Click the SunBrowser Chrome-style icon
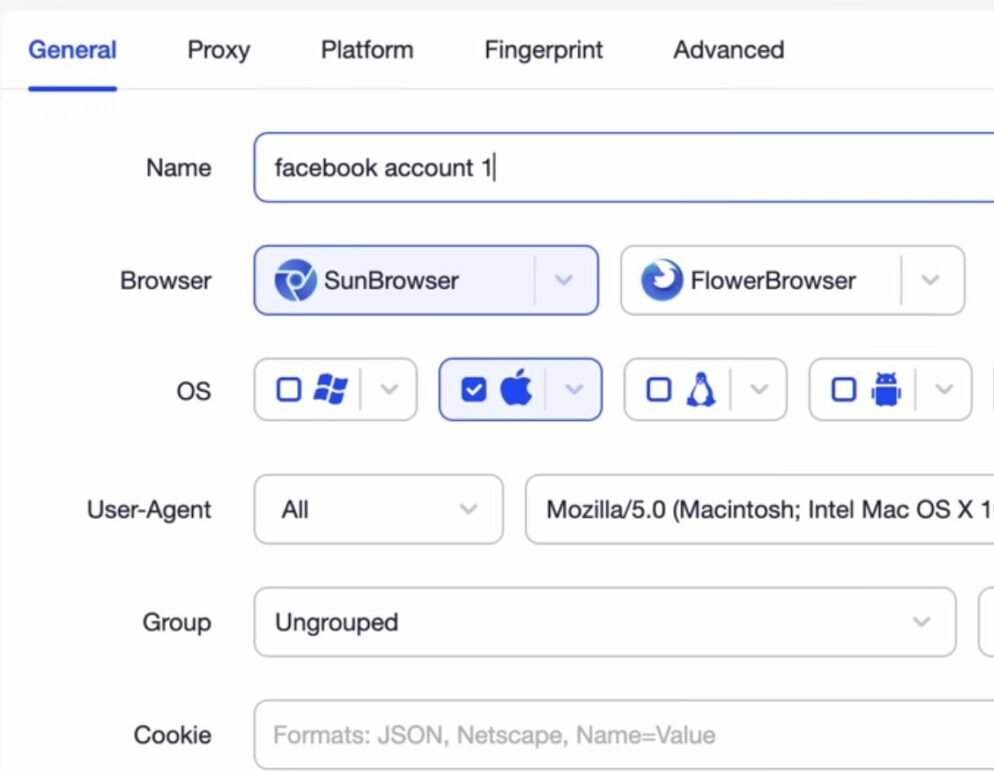The image size is (994, 771). (295, 280)
